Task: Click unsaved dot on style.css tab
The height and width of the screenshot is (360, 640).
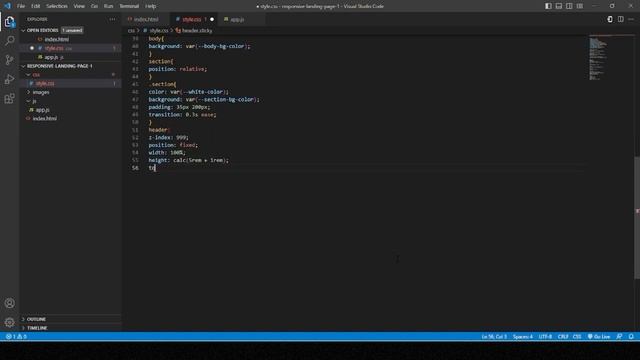Action: [x=212, y=19]
